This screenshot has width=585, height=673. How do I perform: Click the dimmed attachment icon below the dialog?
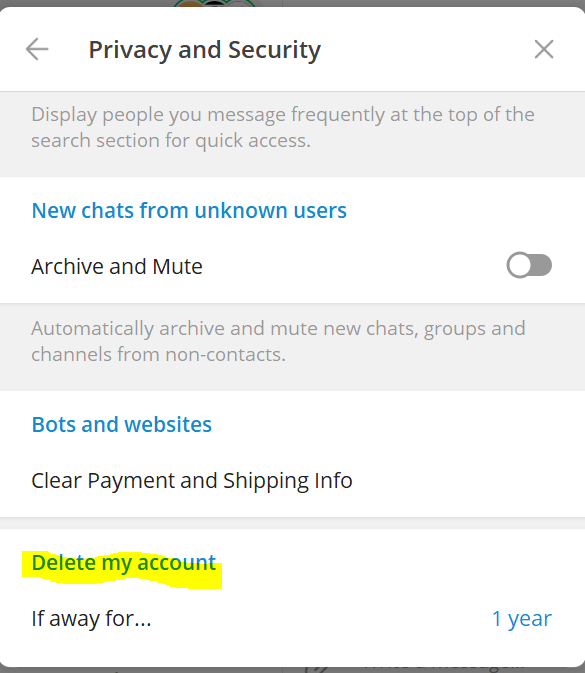[317, 670]
